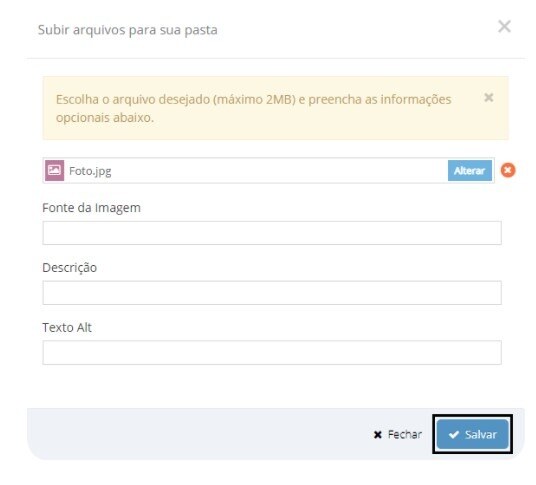Save the upload with the Salvar button
This screenshot has height=485, width=536.
click(x=473, y=434)
